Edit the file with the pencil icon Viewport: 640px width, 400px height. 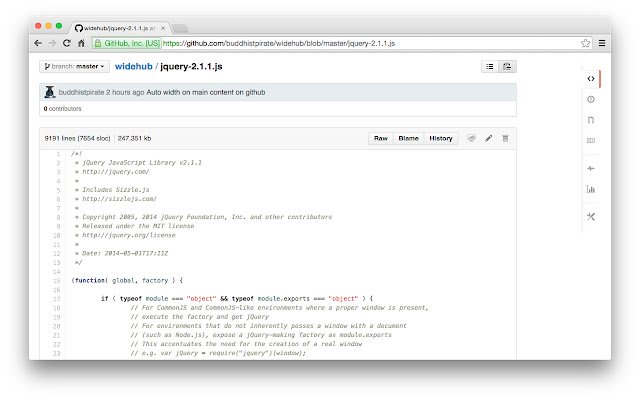tap(489, 138)
